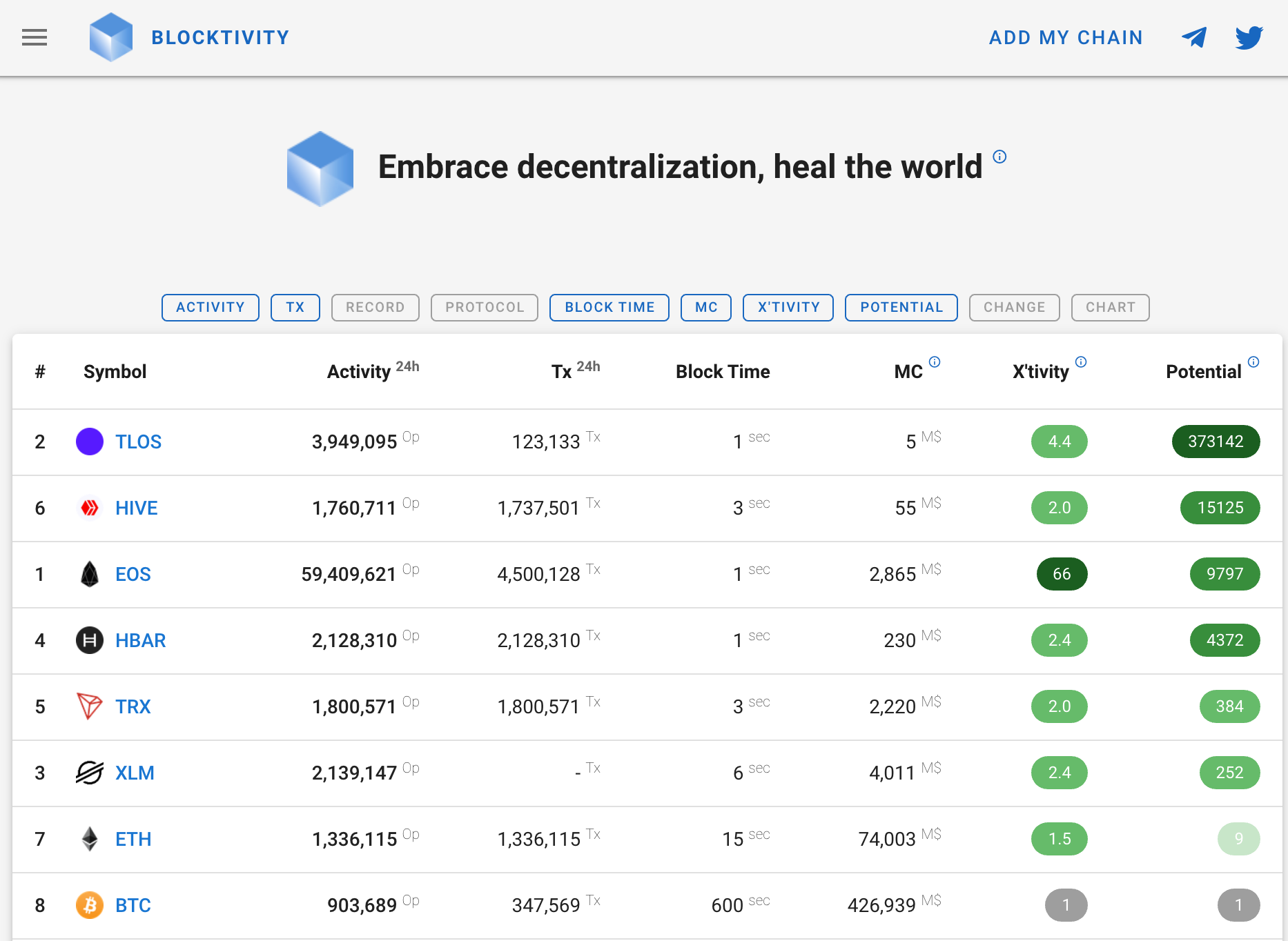Click the HIVE red logo icon
This screenshot has width=1288, height=941.
[90, 508]
